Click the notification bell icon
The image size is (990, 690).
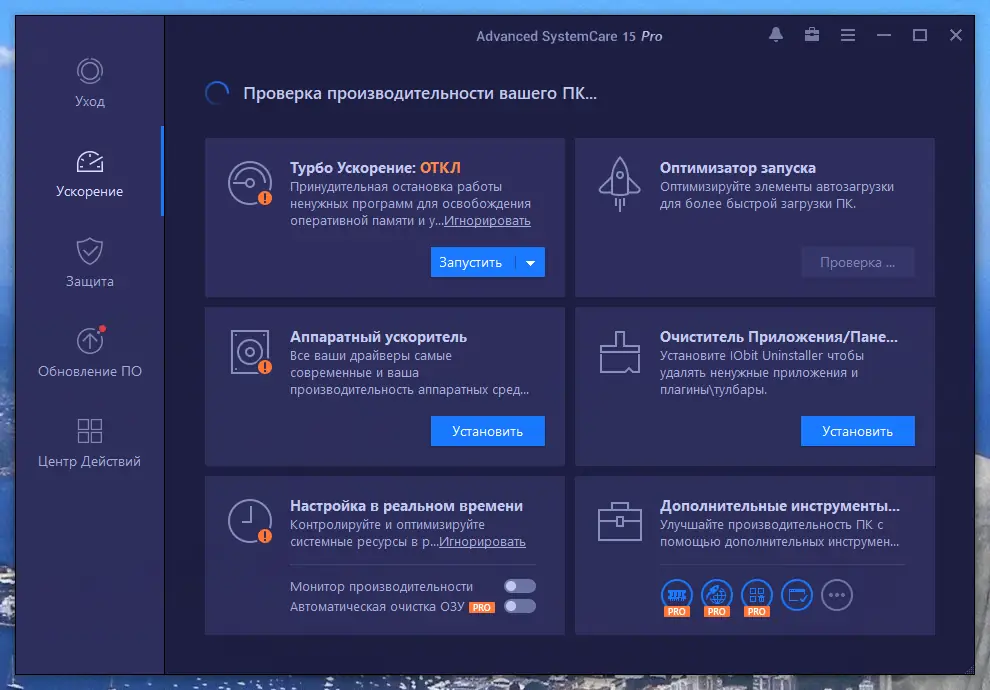[775, 34]
